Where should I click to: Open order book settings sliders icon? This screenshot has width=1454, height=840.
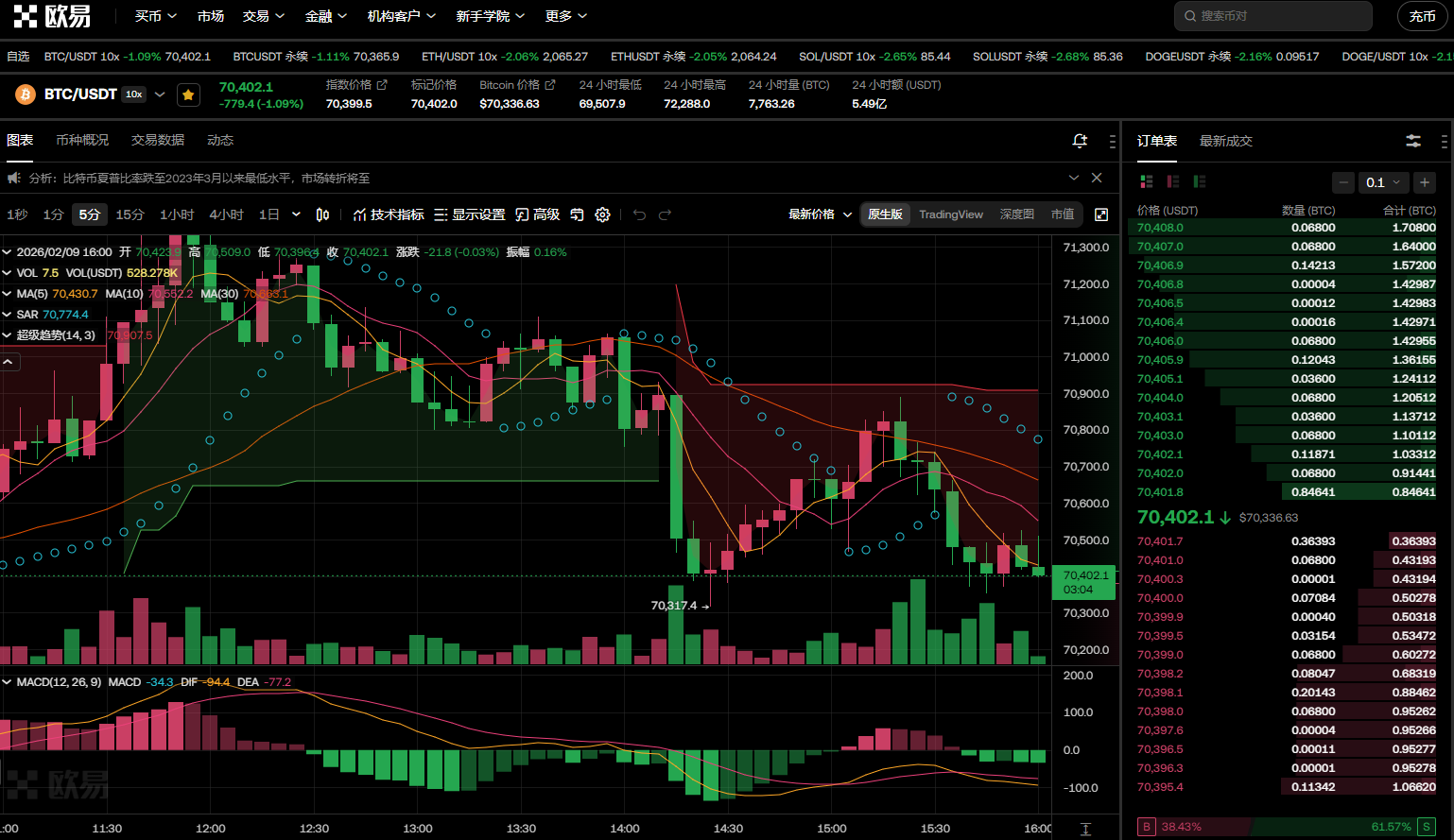[1413, 141]
